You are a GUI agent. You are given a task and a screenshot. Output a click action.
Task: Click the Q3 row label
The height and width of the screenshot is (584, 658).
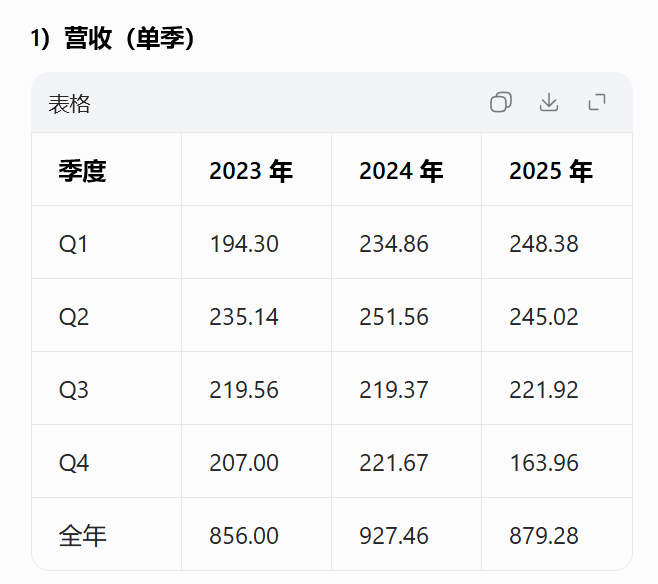74,390
